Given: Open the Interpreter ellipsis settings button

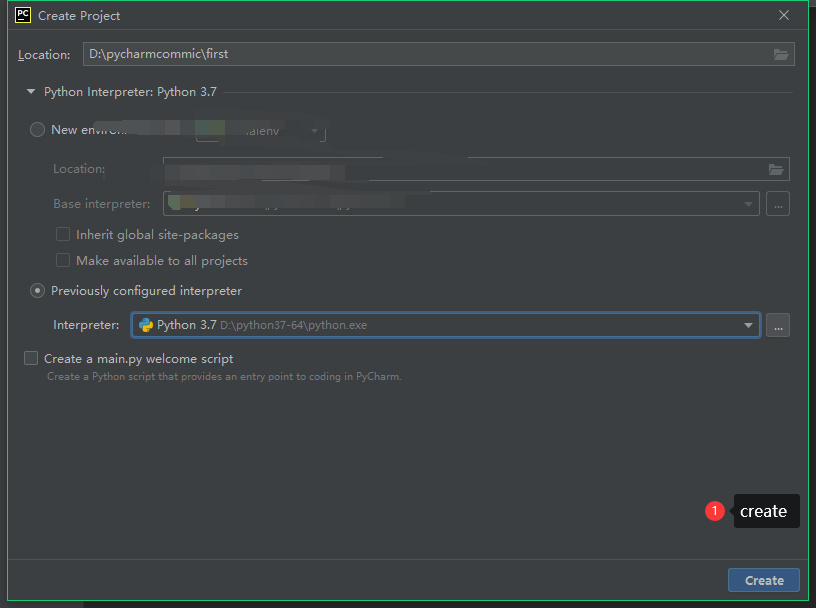Looking at the screenshot, I should click(778, 325).
